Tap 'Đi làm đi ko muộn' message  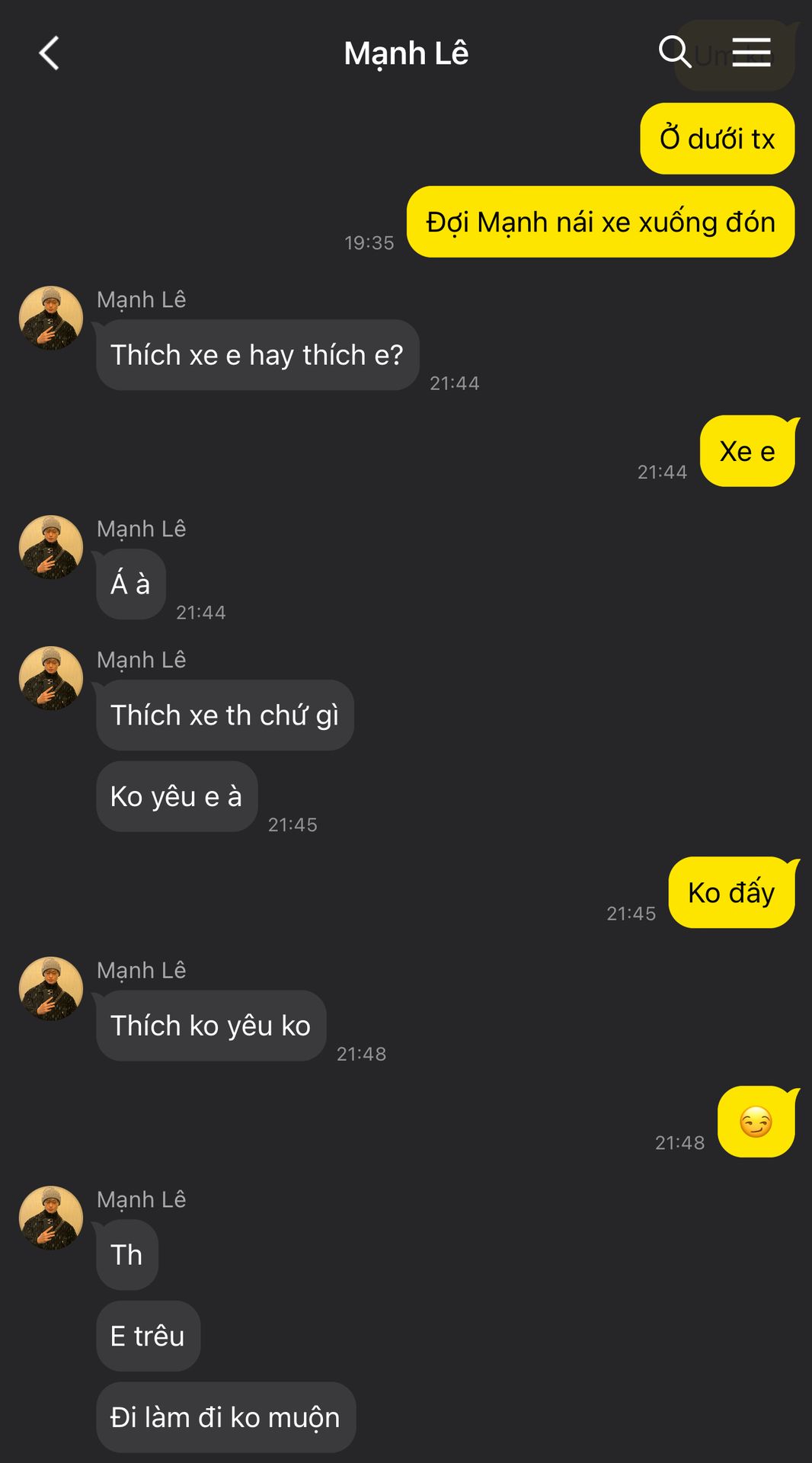point(226,1417)
